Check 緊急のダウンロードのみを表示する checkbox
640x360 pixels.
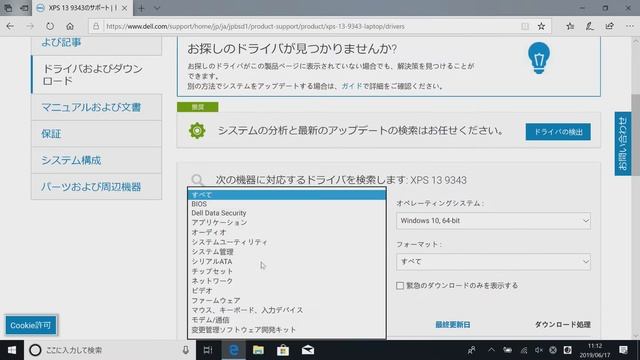point(400,286)
